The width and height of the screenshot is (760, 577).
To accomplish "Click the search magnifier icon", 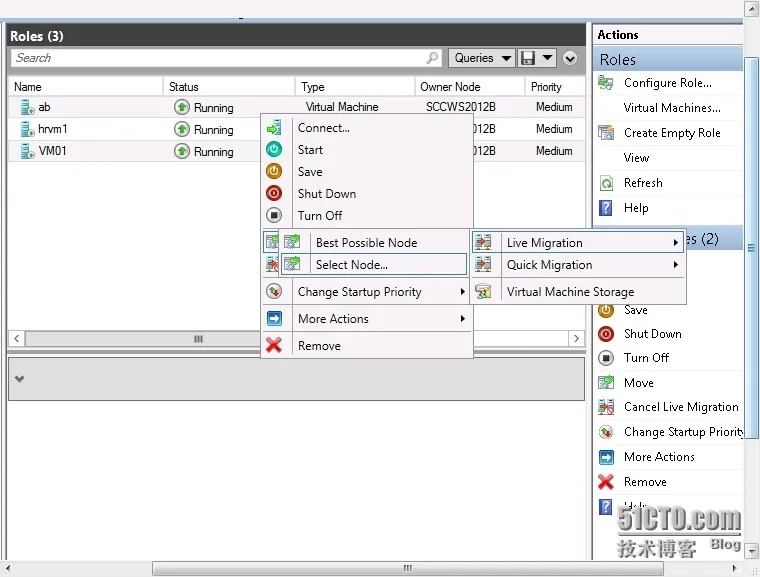I will click(432, 58).
